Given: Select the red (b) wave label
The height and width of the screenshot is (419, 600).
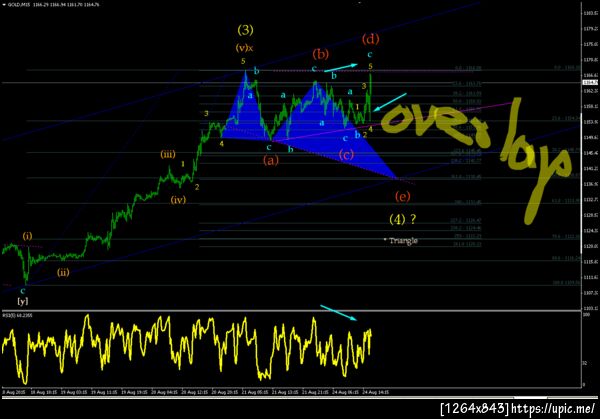Looking at the screenshot, I should click(320, 54).
